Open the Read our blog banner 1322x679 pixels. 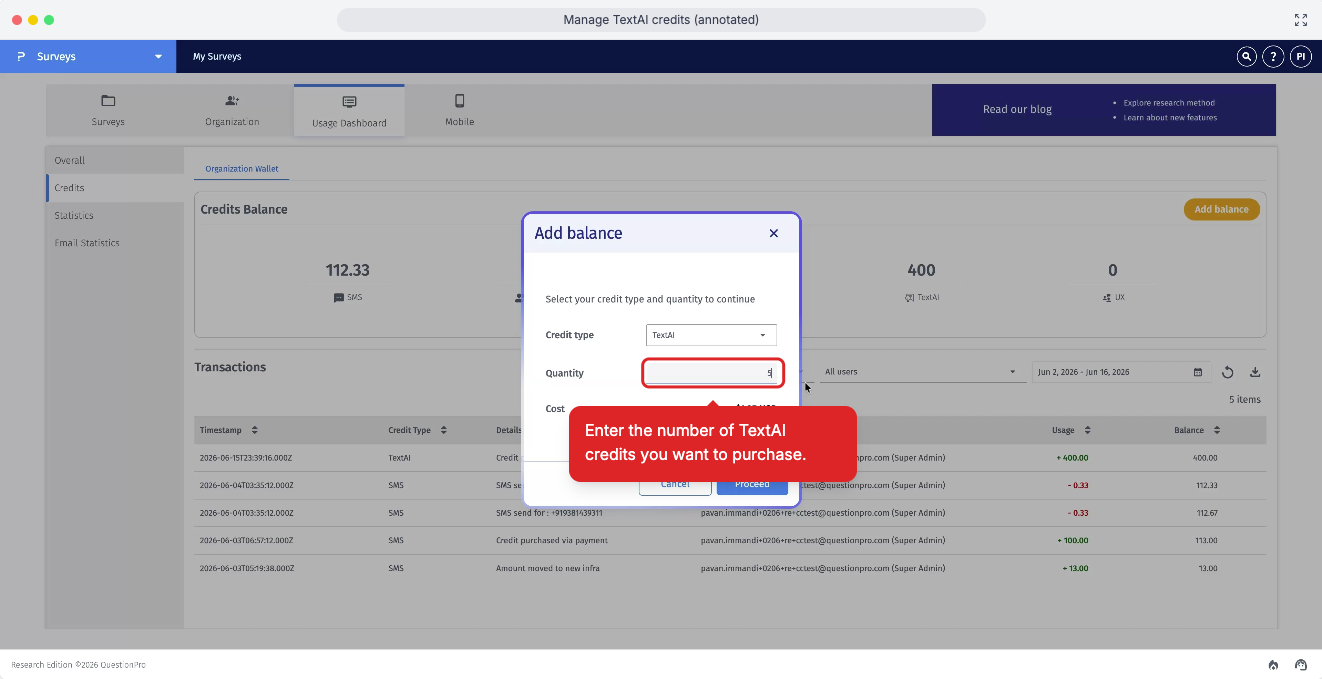pyautogui.click(x=1017, y=109)
